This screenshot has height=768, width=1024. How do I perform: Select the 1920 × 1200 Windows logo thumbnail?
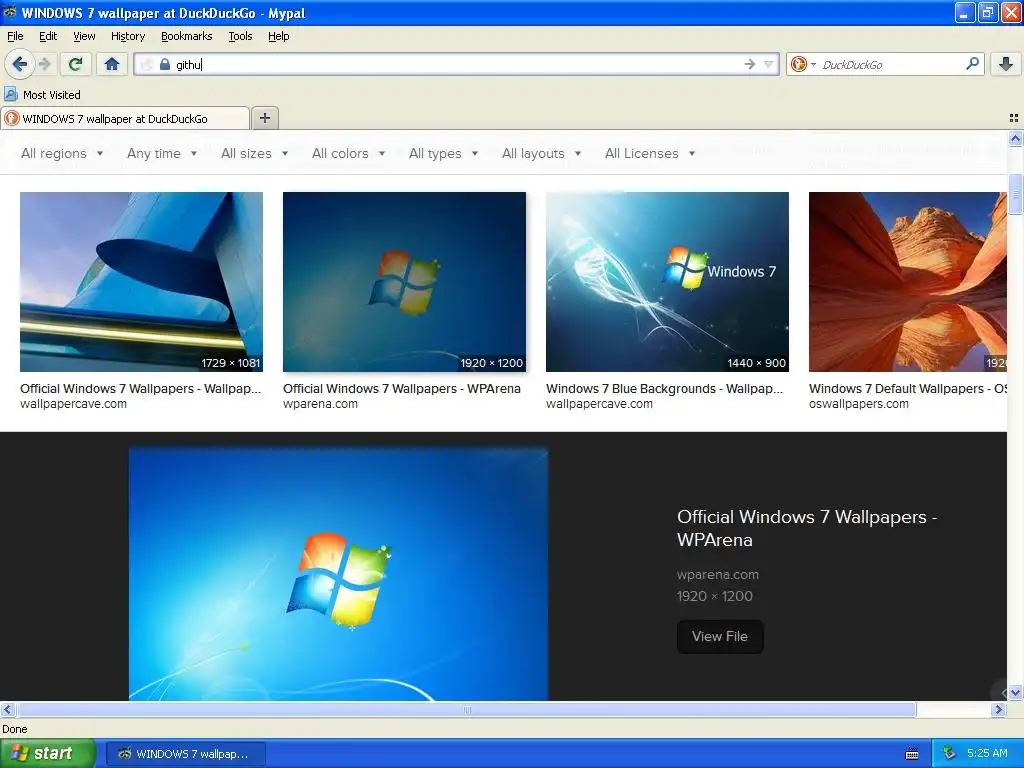pyautogui.click(x=404, y=281)
